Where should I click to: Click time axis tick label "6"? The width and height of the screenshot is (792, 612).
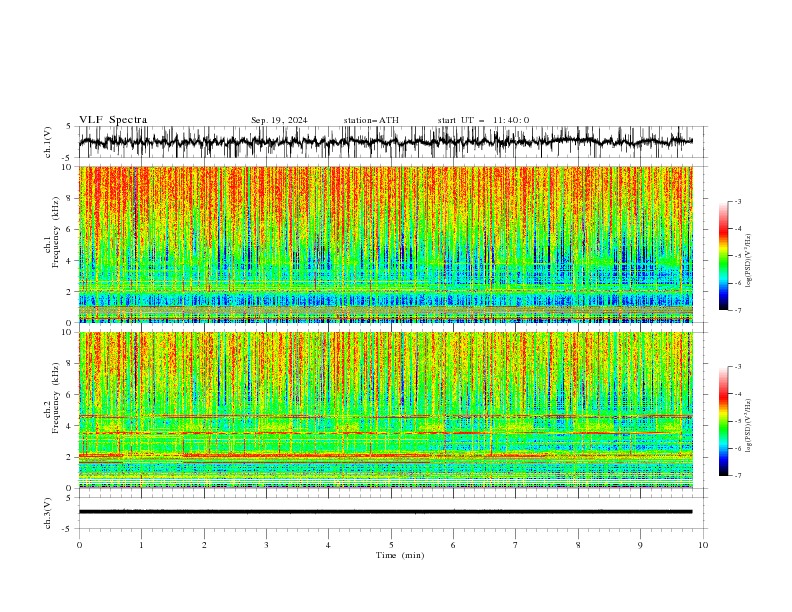pyautogui.click(x=453, y=545)
